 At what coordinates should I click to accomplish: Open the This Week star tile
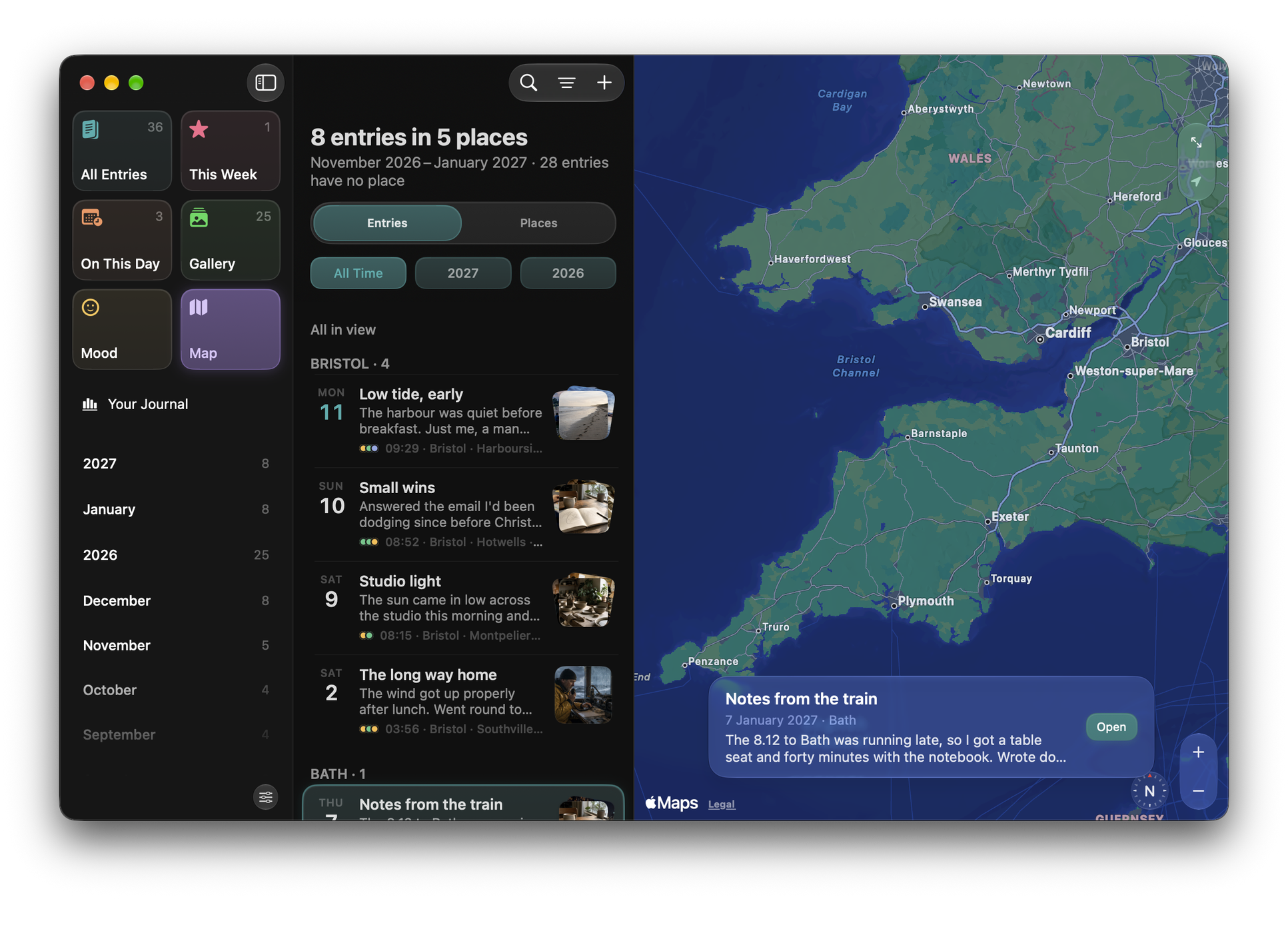pyautogui.click(x=231, y=151)
